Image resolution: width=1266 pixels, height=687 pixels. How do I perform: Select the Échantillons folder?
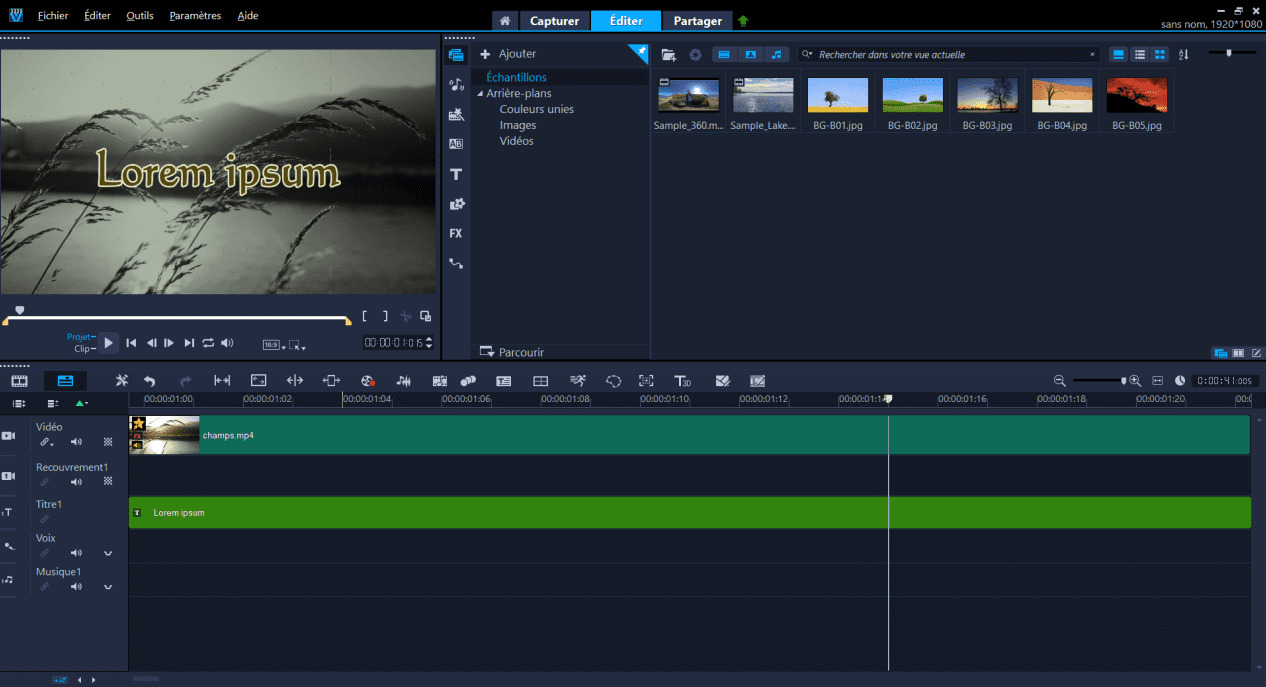[x=516, y=77]
